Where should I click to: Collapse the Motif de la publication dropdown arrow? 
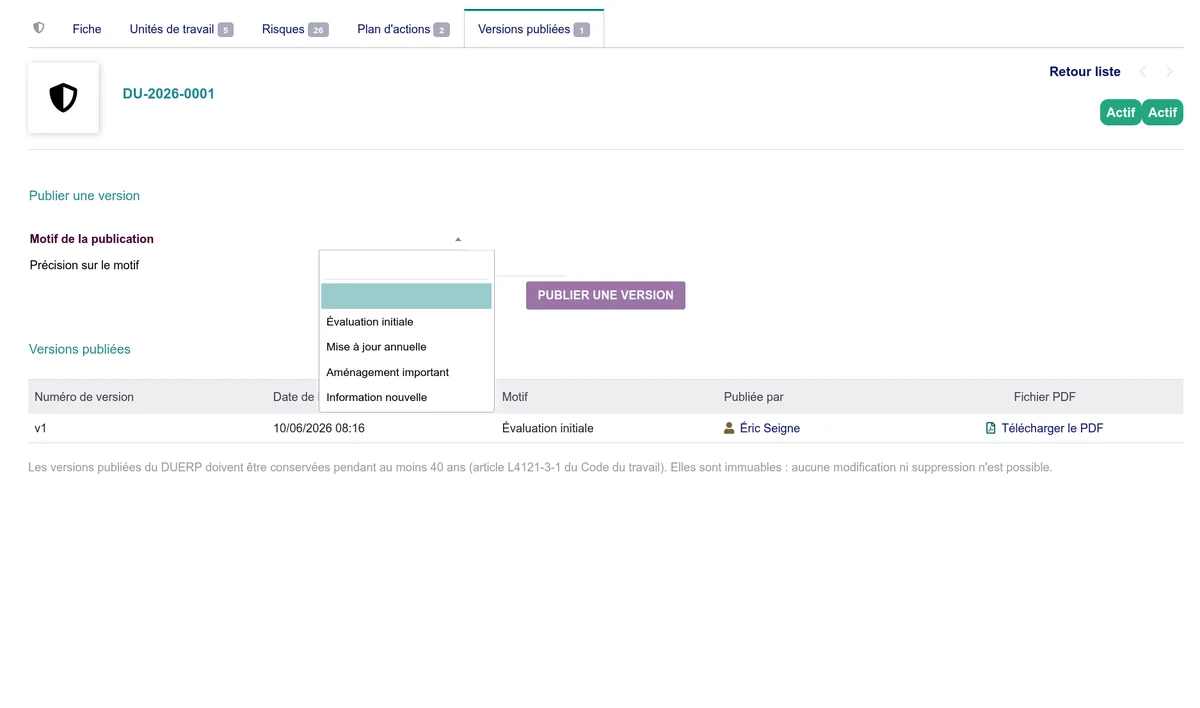458,239
